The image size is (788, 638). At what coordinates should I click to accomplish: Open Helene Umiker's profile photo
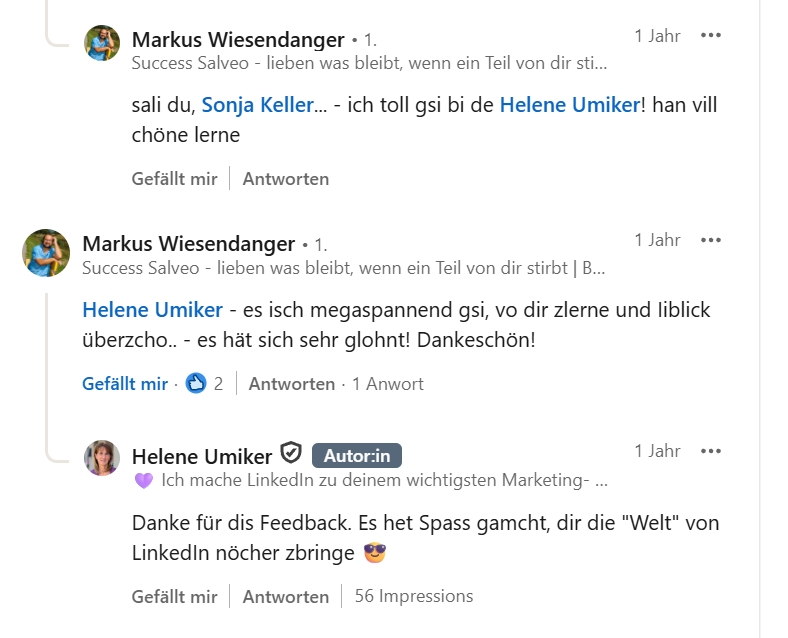(102, 458)
